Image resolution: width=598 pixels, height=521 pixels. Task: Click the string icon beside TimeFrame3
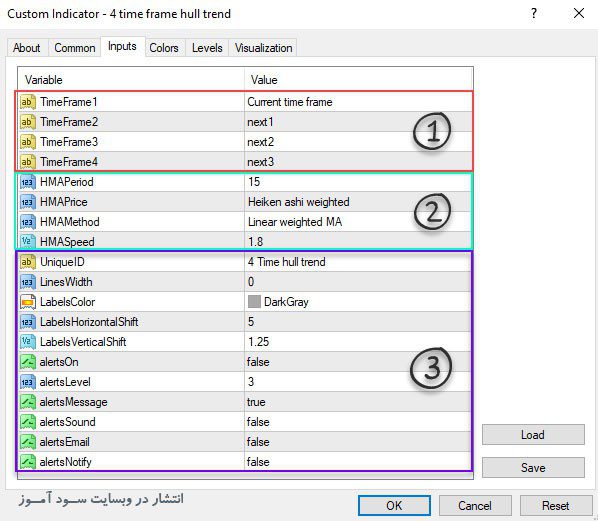28,142
